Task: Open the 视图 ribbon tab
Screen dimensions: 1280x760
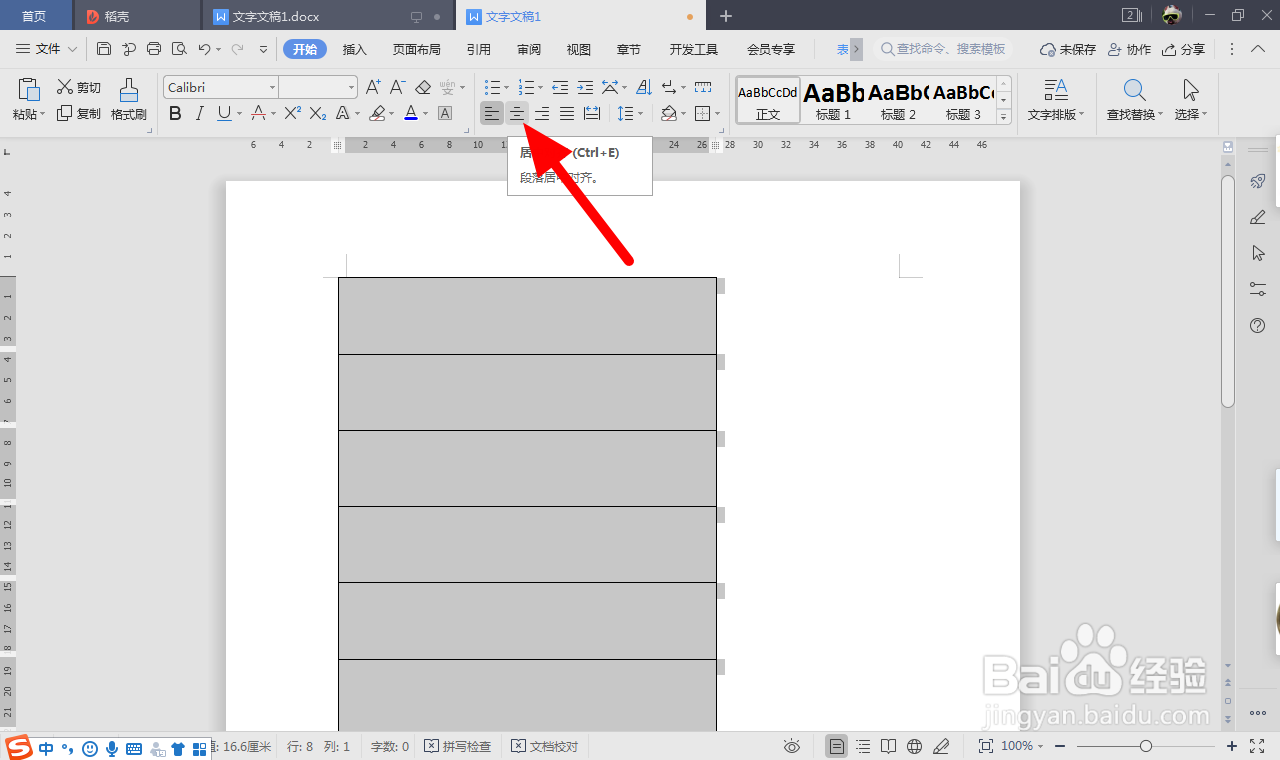Action: [578, 49]
